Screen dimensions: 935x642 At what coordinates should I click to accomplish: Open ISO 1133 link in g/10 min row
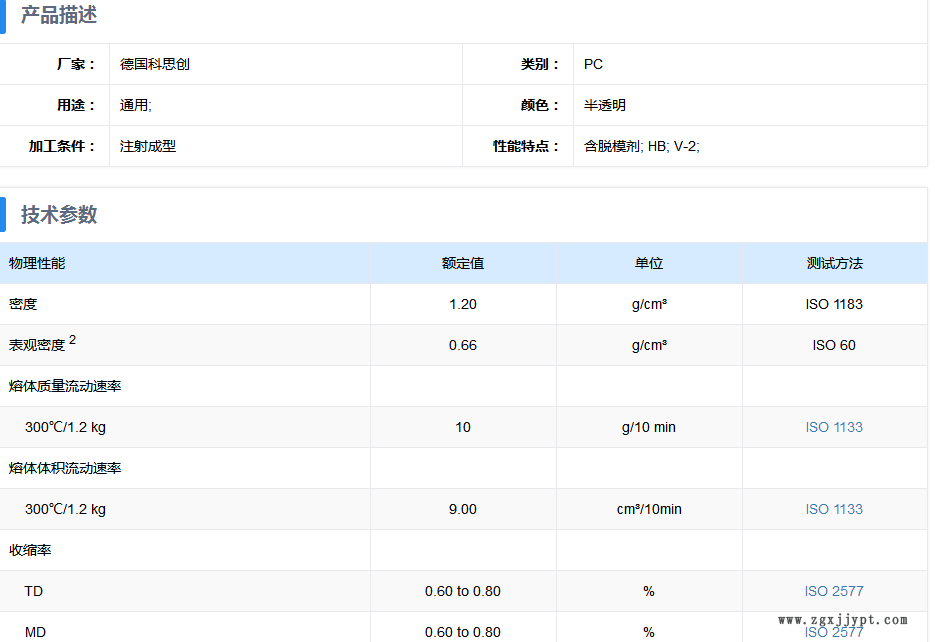point(833,427)
